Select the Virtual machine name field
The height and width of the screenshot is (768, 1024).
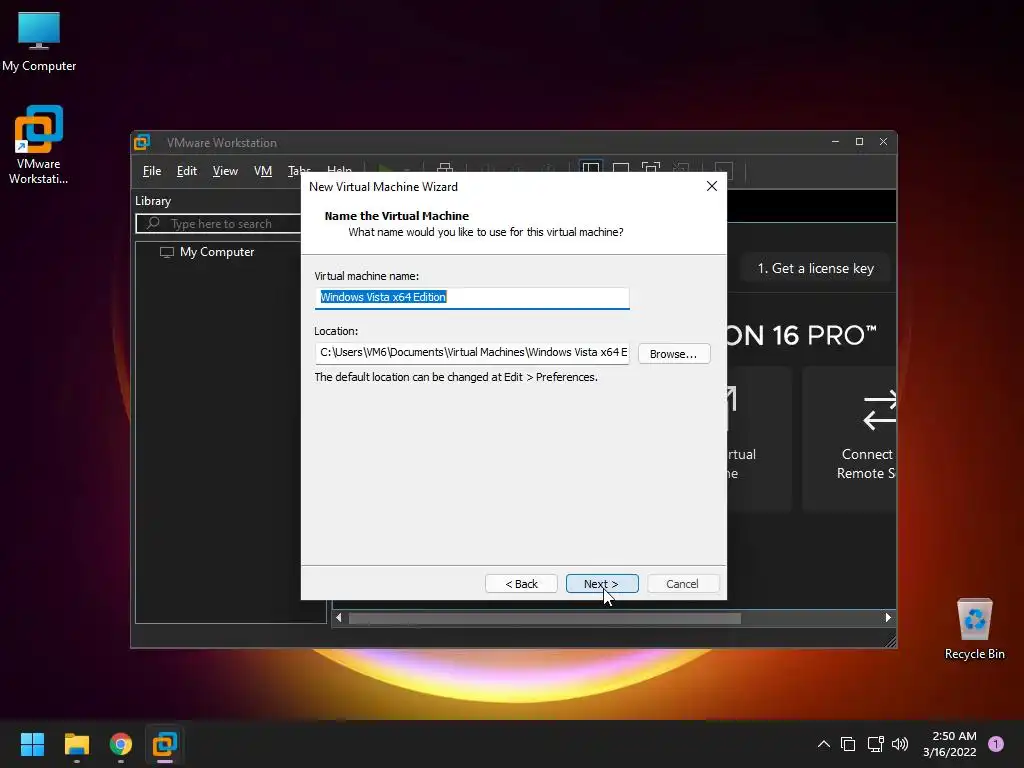(x=472, y=297)
